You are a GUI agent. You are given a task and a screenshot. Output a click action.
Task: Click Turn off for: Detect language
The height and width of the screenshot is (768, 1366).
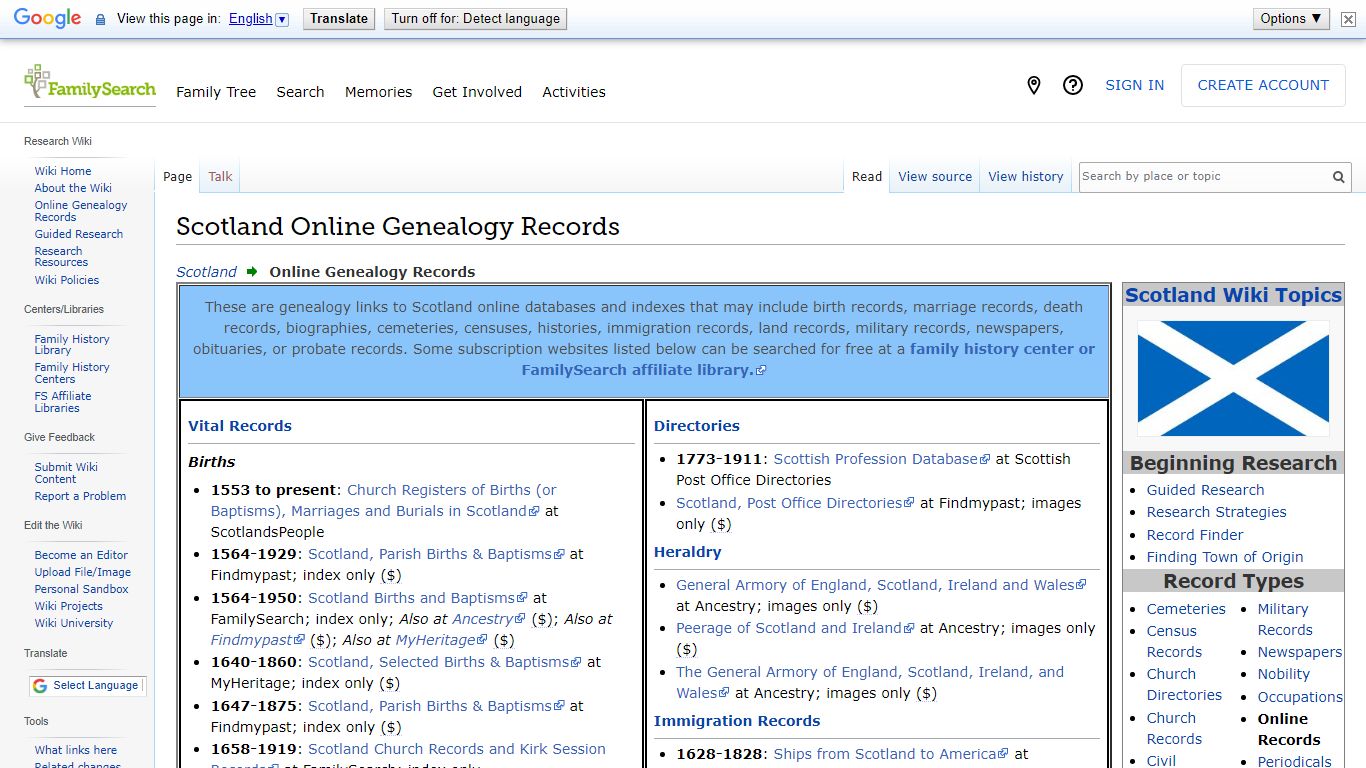click(476, 18)
